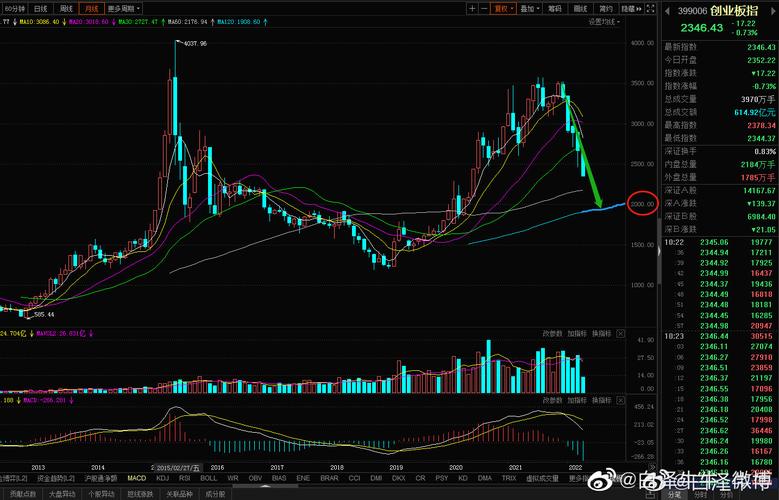The width and height of the screenshot is (779, 500).
Task: Click 改参数 in the volume panel
Action: point(552,333)
